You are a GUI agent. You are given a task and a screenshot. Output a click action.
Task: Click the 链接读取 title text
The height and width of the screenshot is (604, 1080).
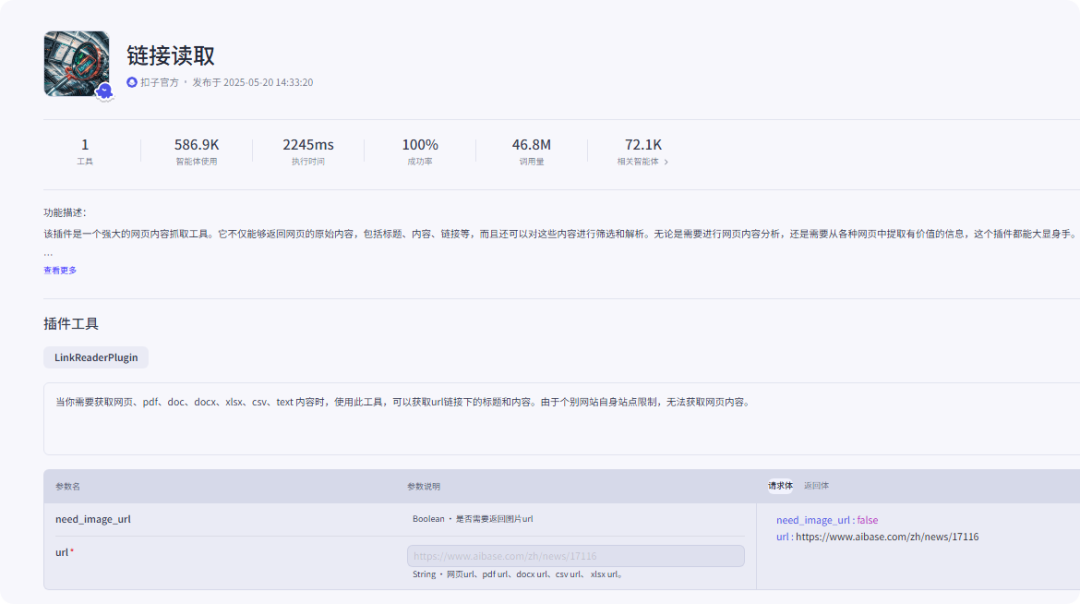coord(170,56)
